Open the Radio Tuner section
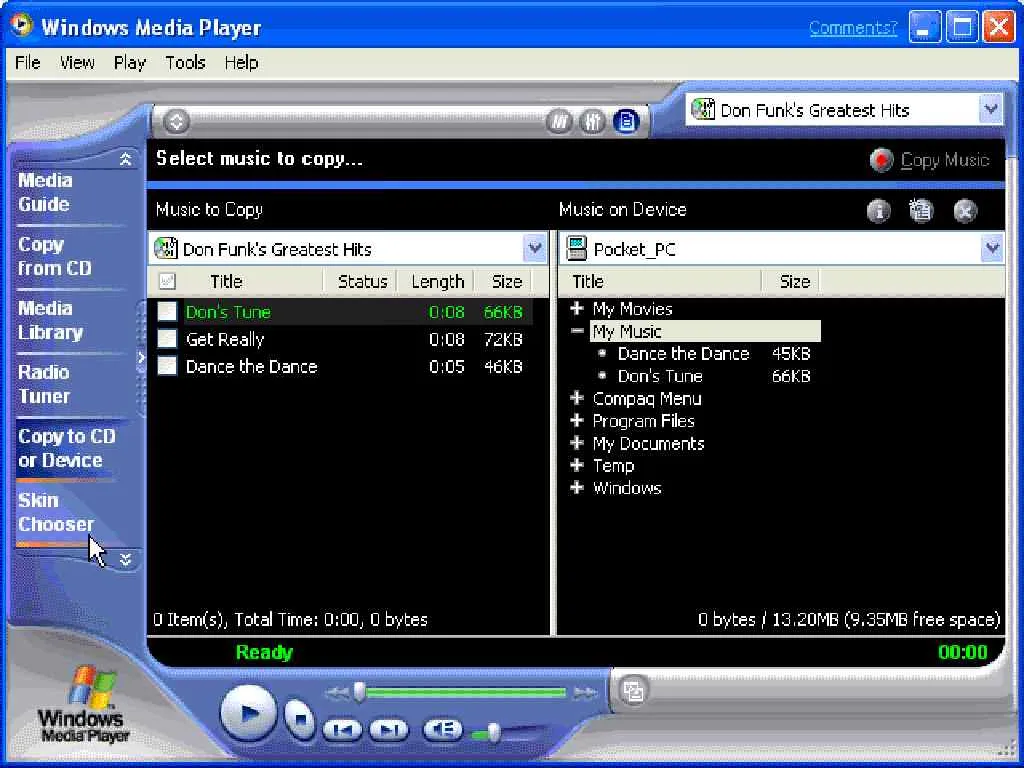 pos(44,384)
